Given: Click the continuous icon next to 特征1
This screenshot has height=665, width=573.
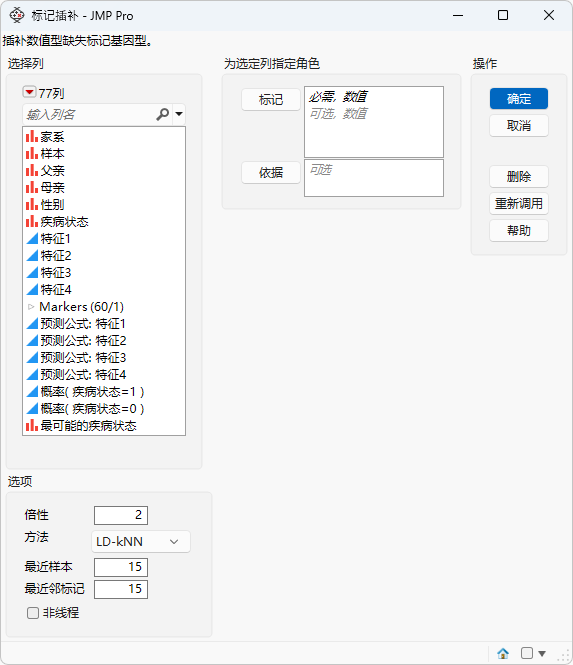Looking at the screenshot, I should 32,239.
